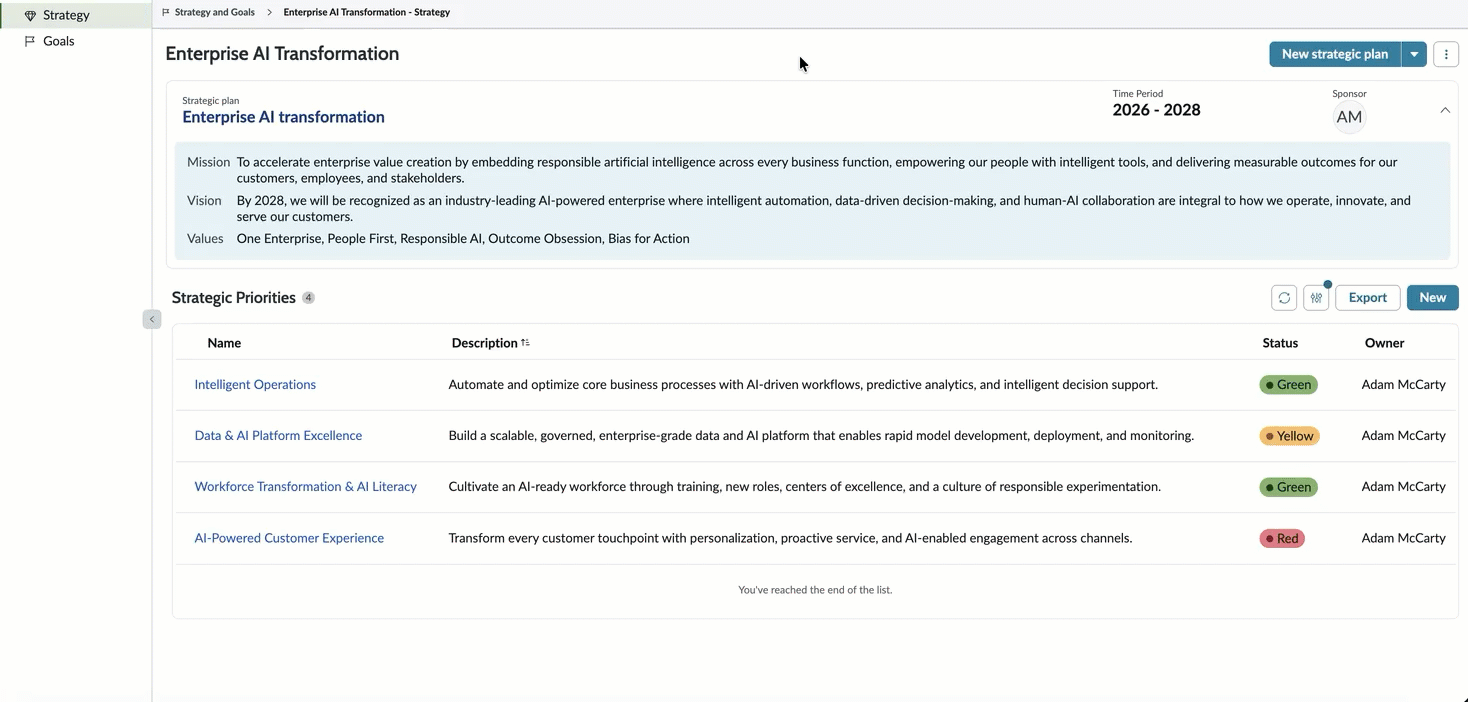Click the Red status badge
Viewport: 1468px width, 702px height.
pos(1282,538)
